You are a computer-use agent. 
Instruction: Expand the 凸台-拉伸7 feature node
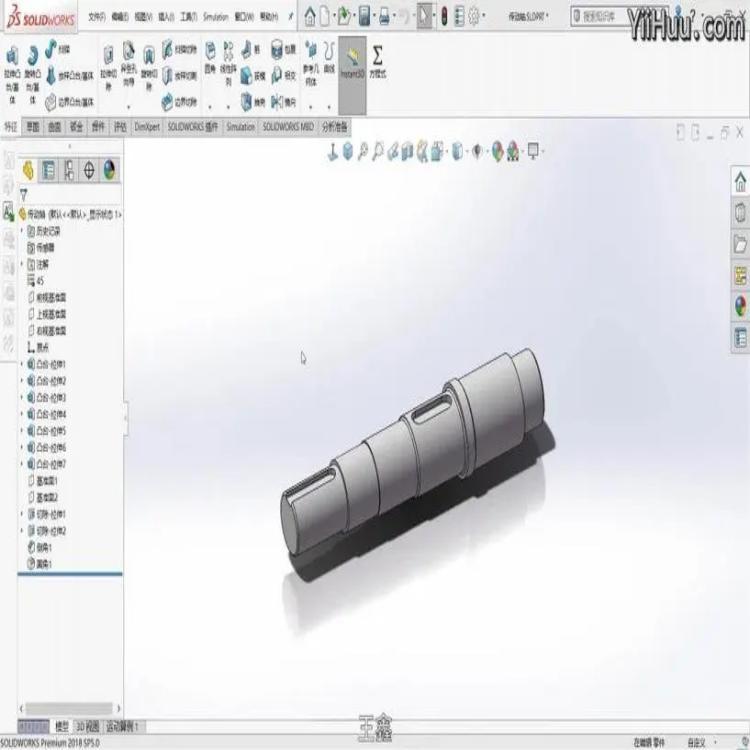(21, 464)
